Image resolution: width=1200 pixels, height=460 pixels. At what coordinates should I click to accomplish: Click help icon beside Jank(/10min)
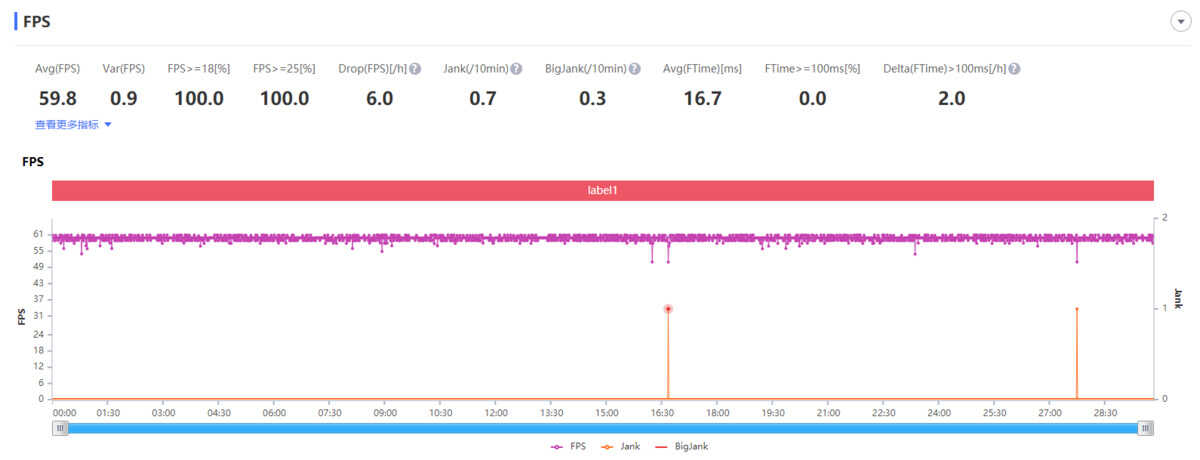point(516,69)
